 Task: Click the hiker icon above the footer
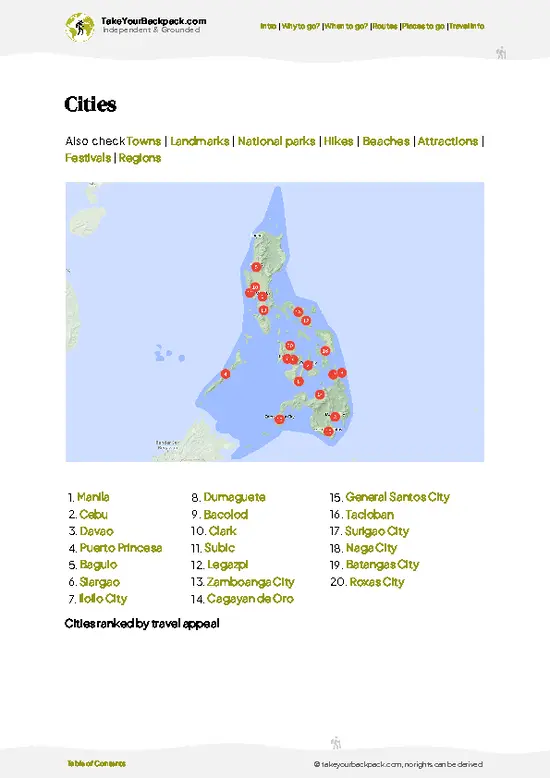tap(336, 743)
